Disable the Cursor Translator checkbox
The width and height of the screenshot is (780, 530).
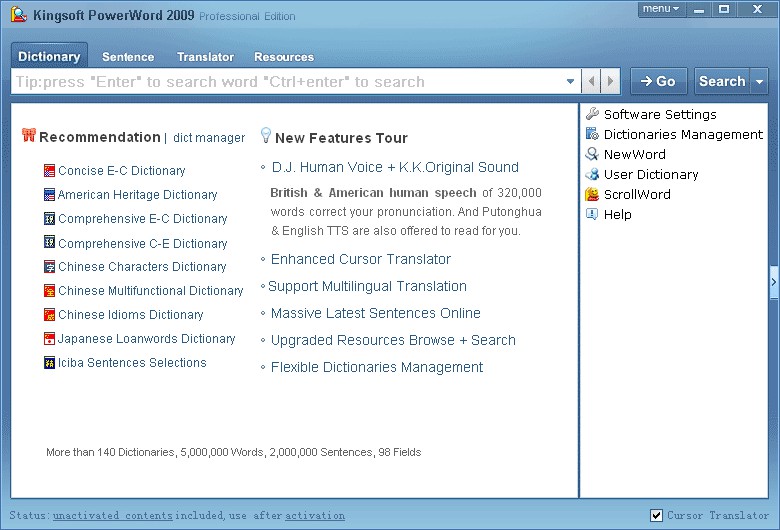(x=657, y=515)
